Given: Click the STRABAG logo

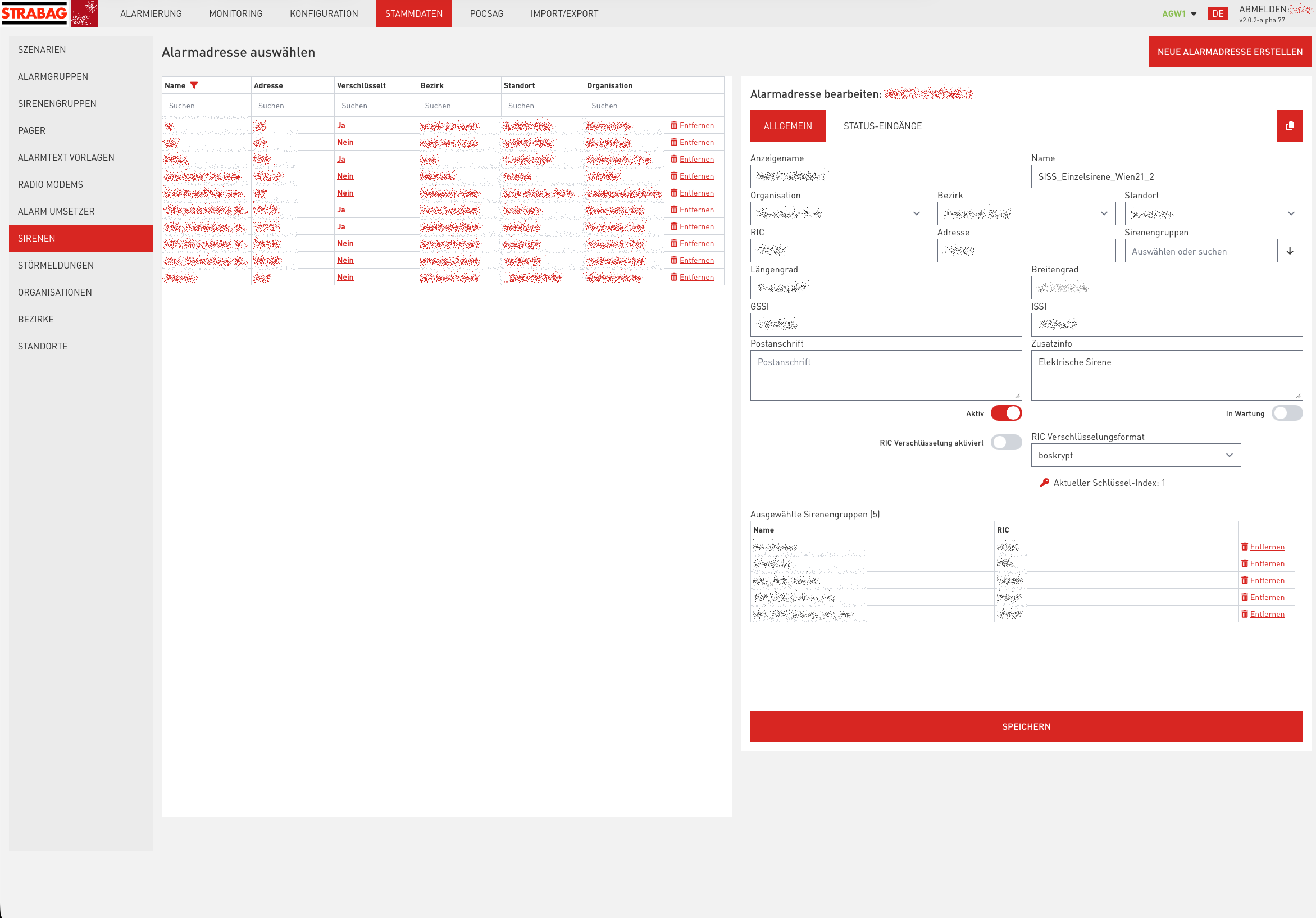Looking at the screenshot, I should click(34, 13).
